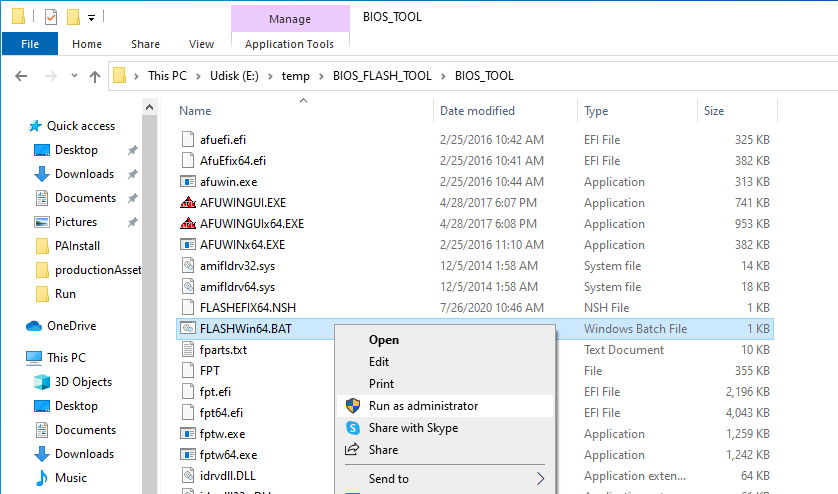
Task: Click the FLASHWin64.BAT batch file icon
Action: 188,328
